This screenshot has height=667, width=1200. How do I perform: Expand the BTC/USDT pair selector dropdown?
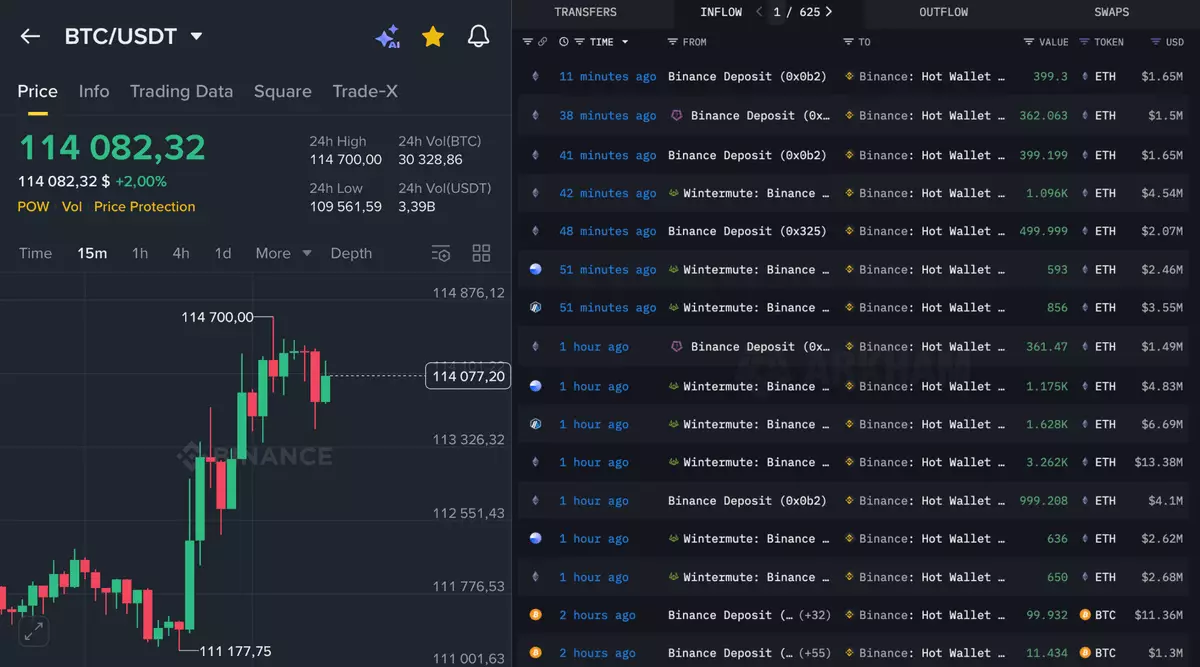[x=197, y=37]
